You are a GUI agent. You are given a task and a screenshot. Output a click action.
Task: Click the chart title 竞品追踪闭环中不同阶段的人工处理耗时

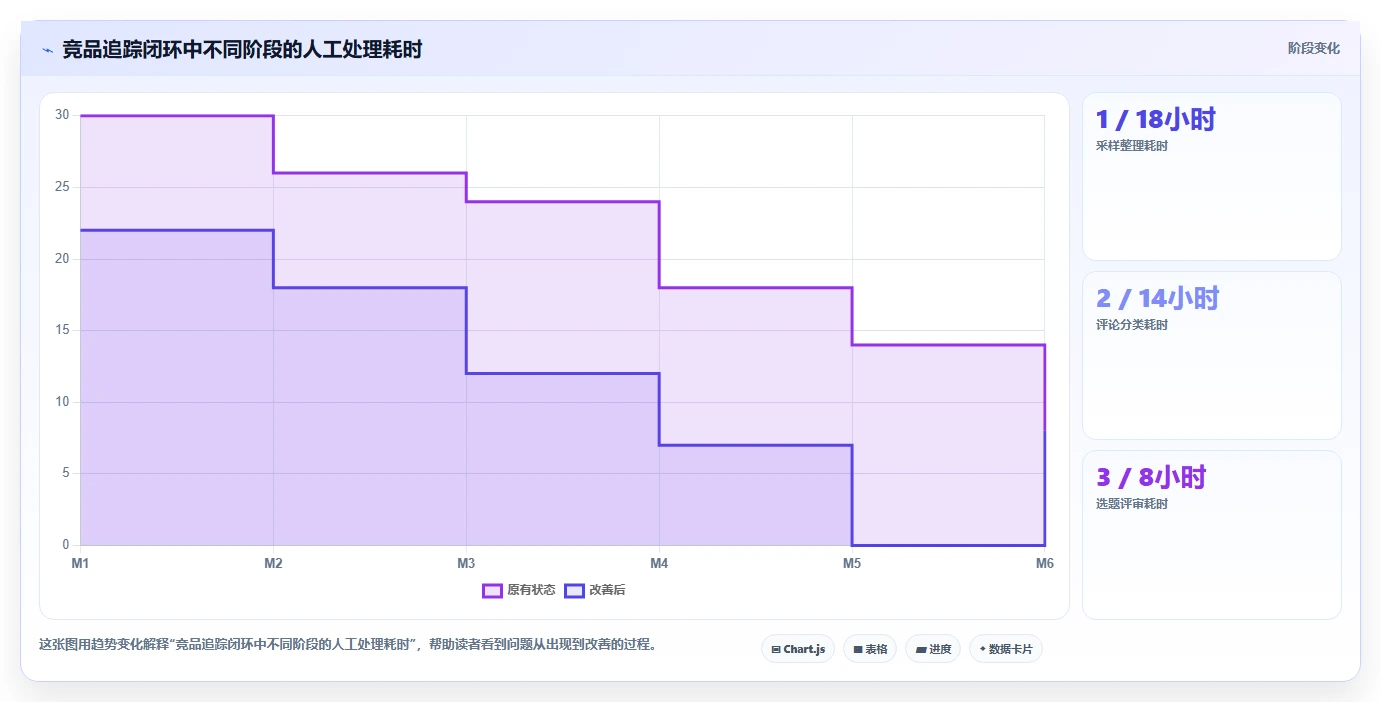pos(242,49)
